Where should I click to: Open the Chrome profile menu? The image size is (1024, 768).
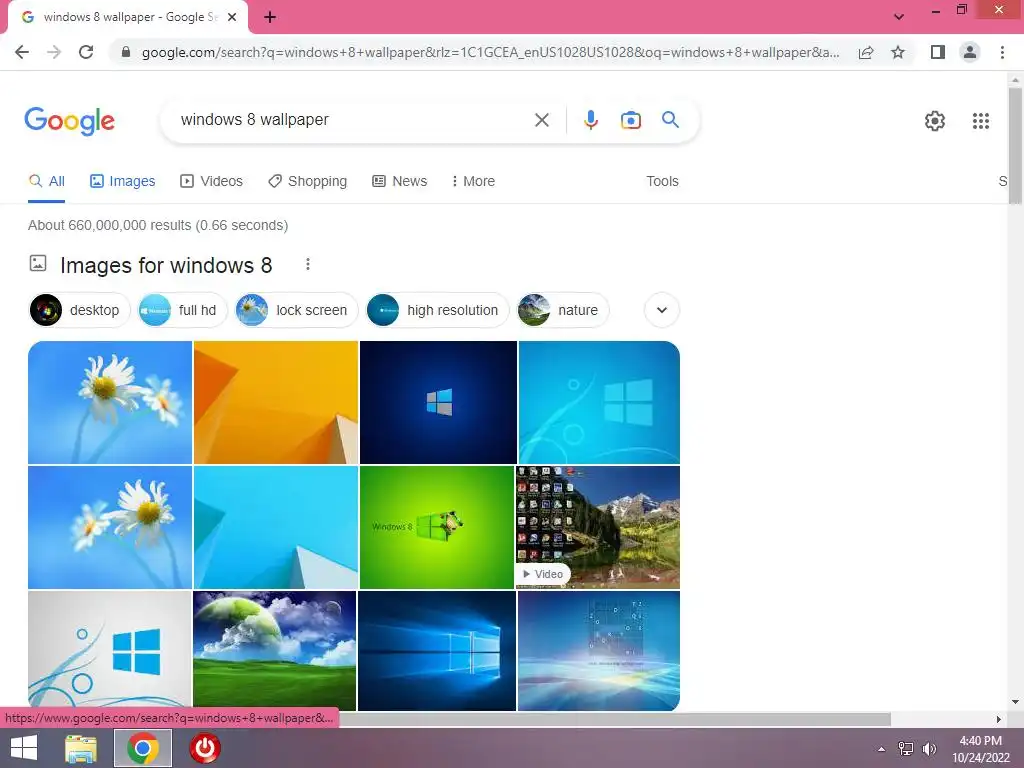[x=970, y=52]
